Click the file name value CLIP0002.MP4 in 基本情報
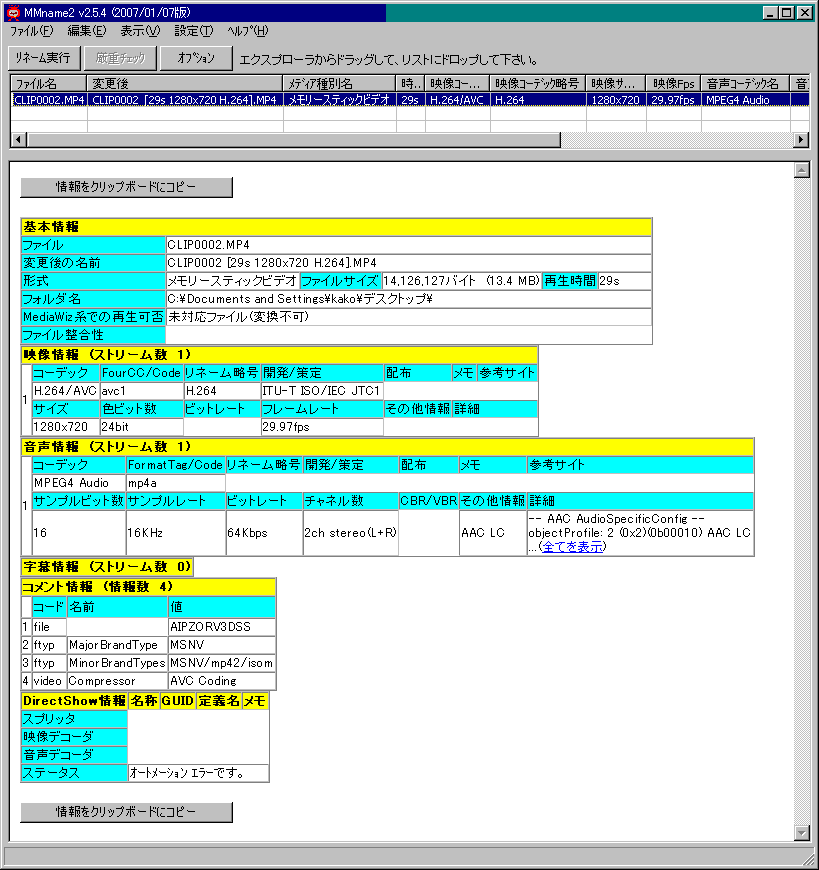The width and height of the screenshot is (819, 870). pos(209,245)
